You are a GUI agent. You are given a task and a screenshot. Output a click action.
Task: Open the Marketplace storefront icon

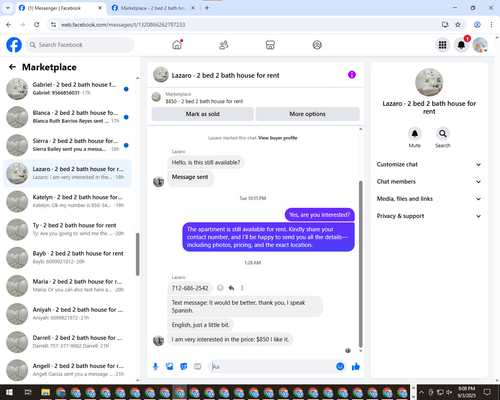[270, 45]
